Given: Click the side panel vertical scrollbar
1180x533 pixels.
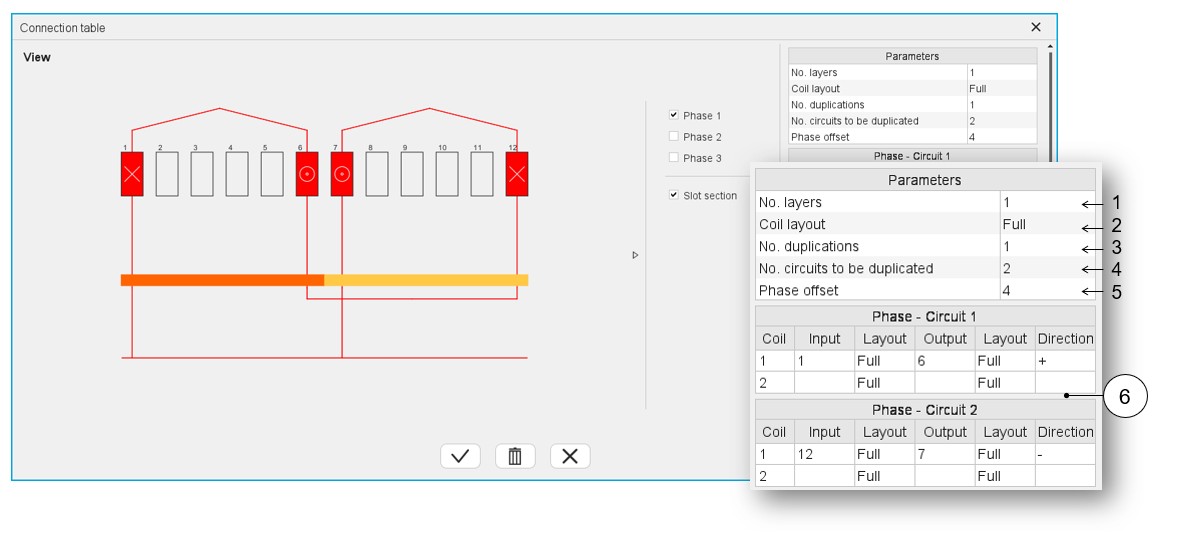Looking at the screenshot, I should 1050,102.
